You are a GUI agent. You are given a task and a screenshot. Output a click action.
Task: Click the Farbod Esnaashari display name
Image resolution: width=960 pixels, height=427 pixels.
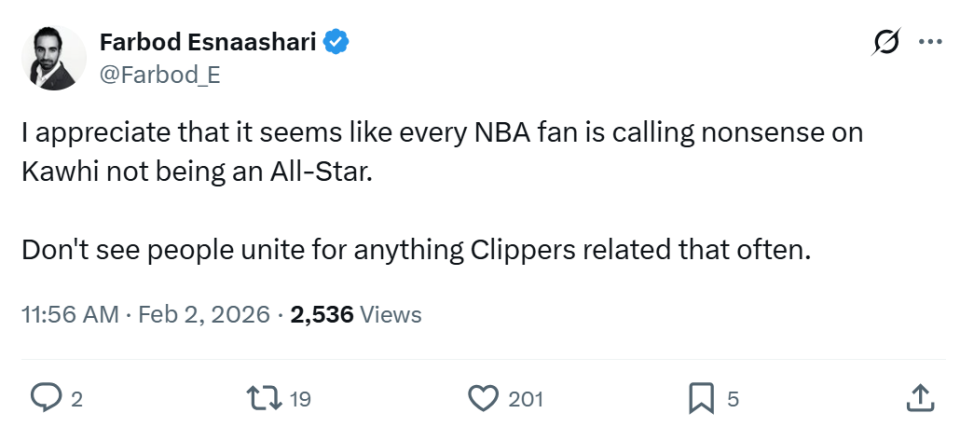click(x=208, y=42)
